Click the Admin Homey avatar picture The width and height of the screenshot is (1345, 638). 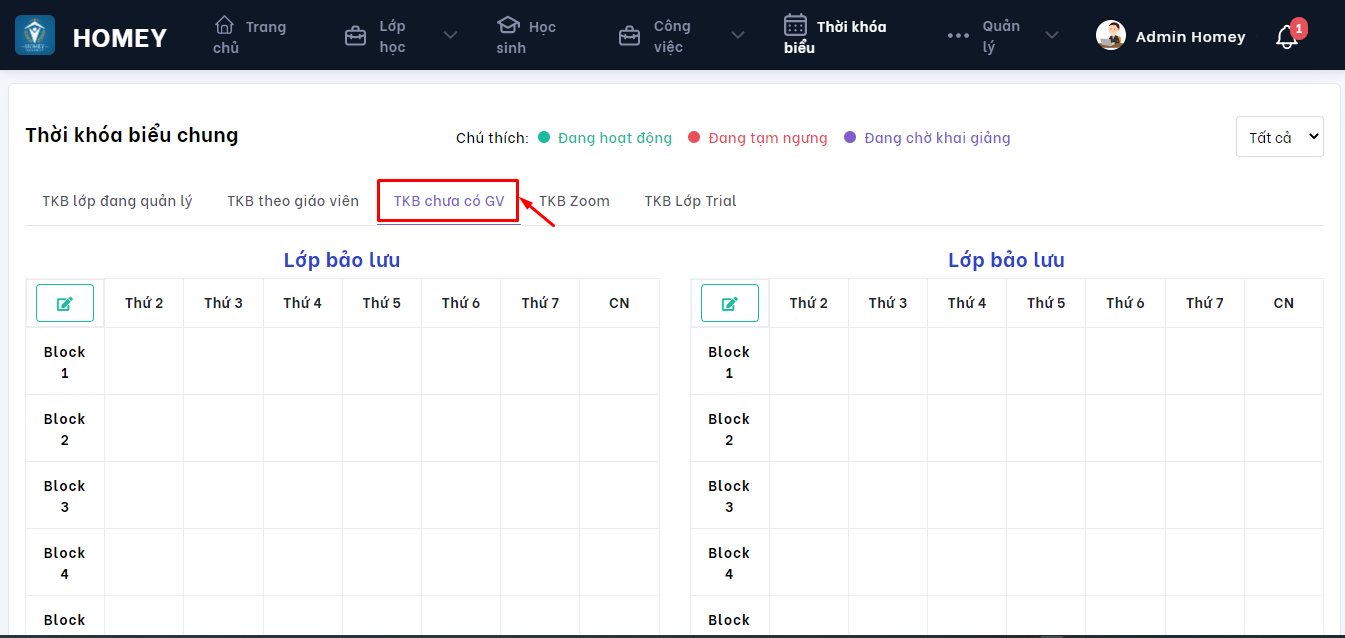coord(1110,36)
